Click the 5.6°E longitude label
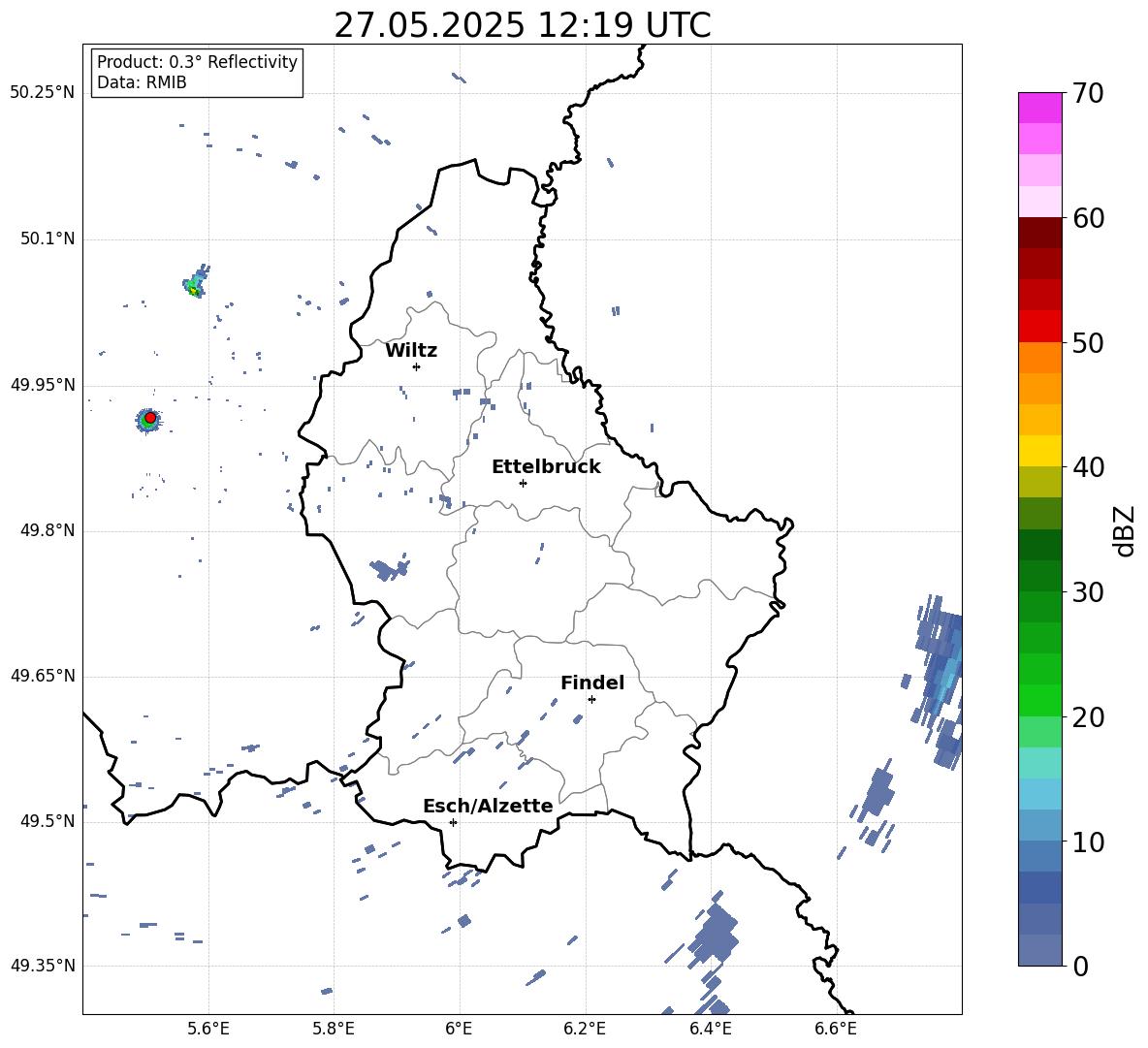 point(208,1029)
